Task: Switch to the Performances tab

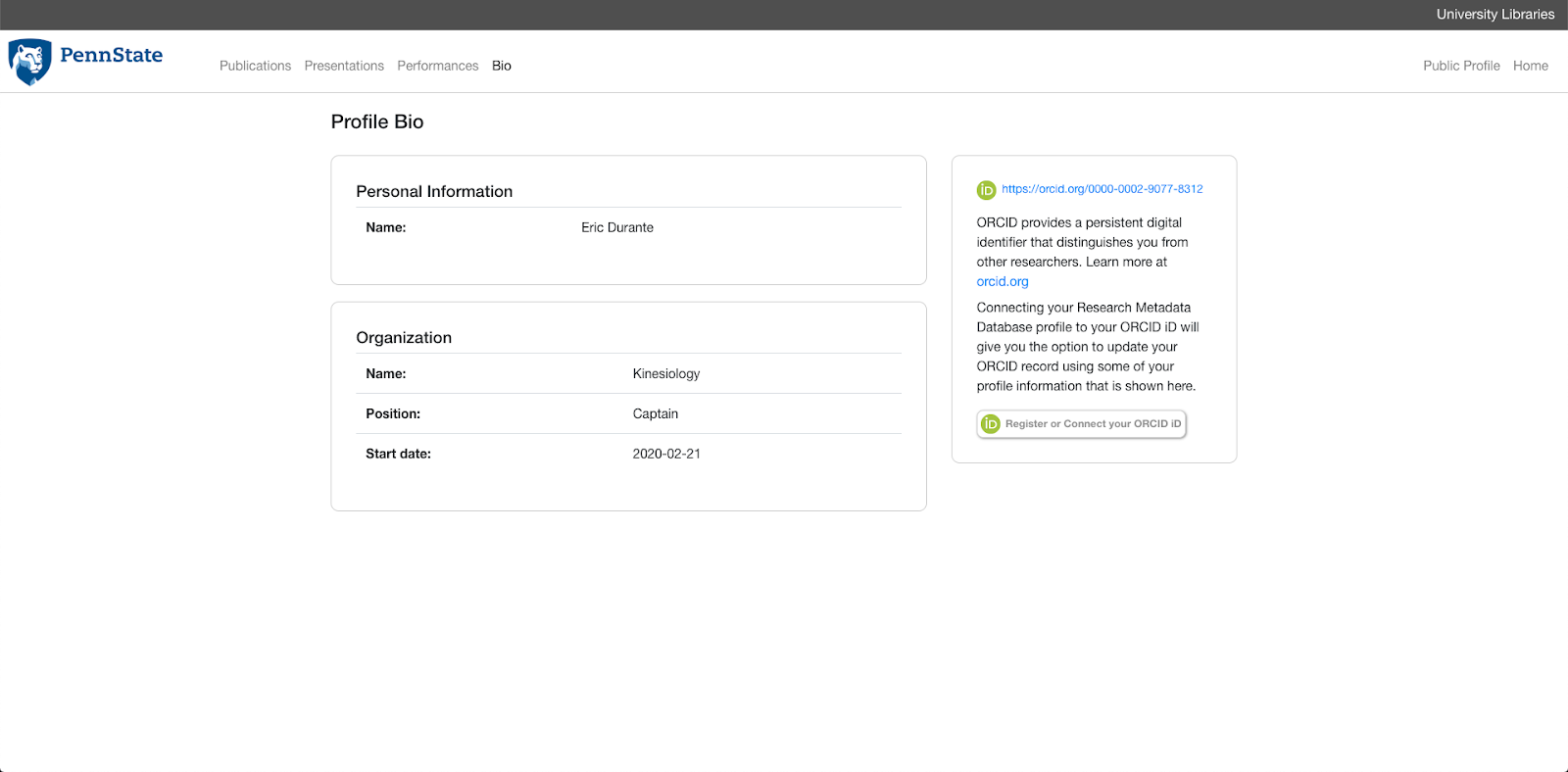Action: [x=438, y=66]
